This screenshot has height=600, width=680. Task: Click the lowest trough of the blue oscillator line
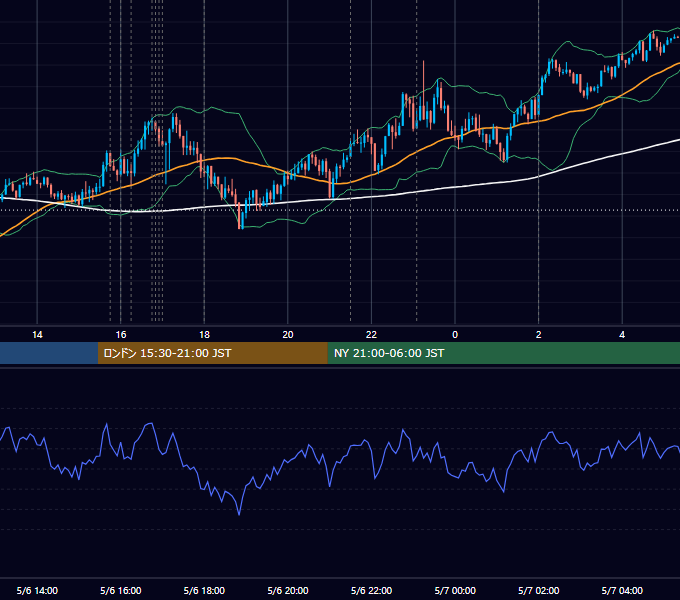[239, 514]
